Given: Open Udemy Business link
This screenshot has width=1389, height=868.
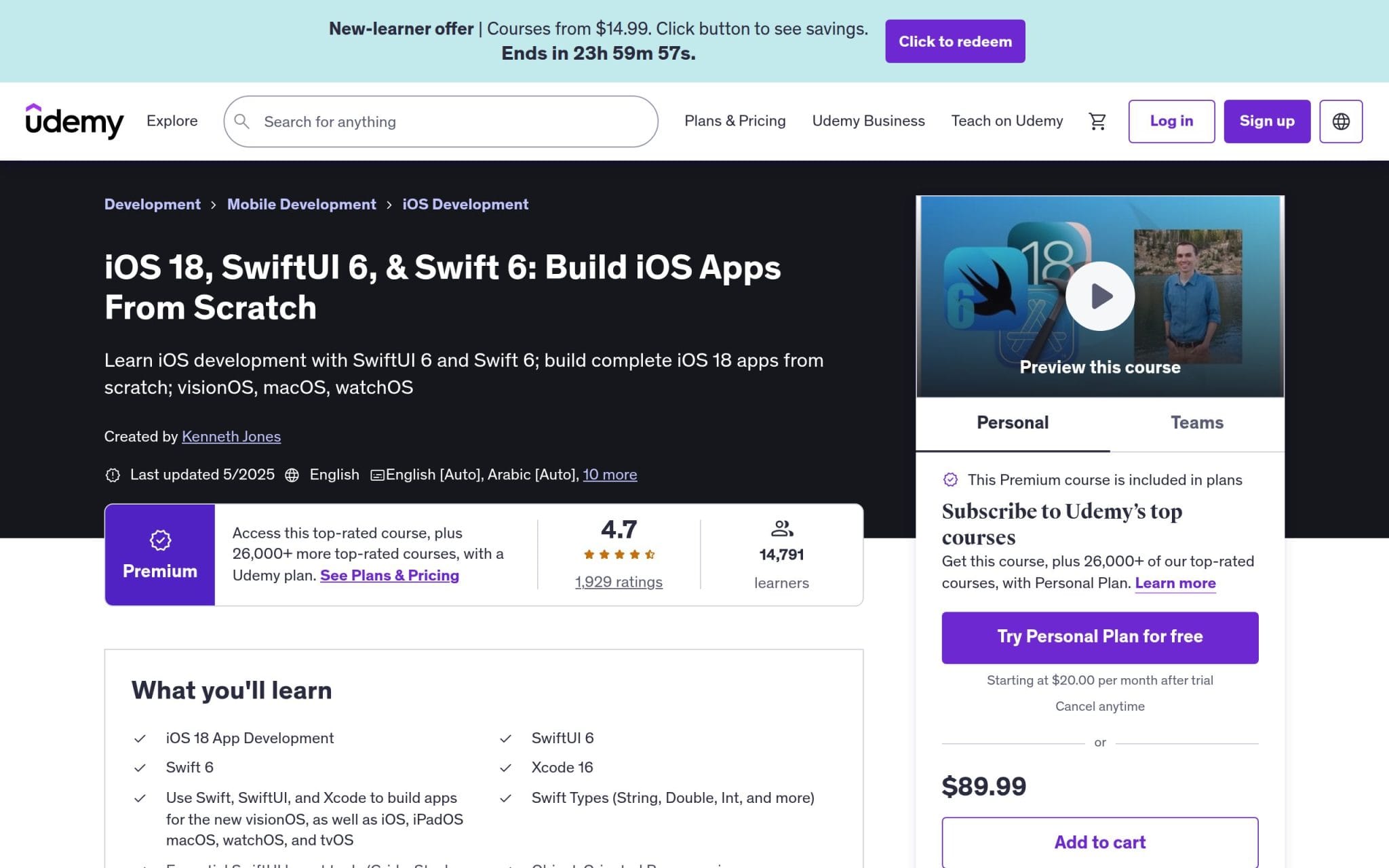Looking at the screenshot, I should [x=868, y=121].
